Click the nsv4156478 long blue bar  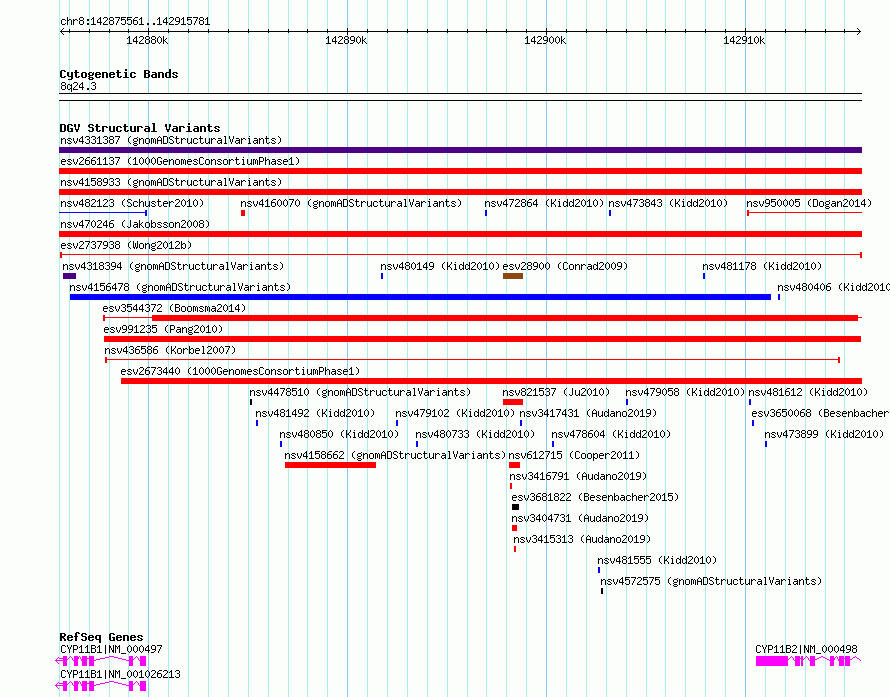420,297
